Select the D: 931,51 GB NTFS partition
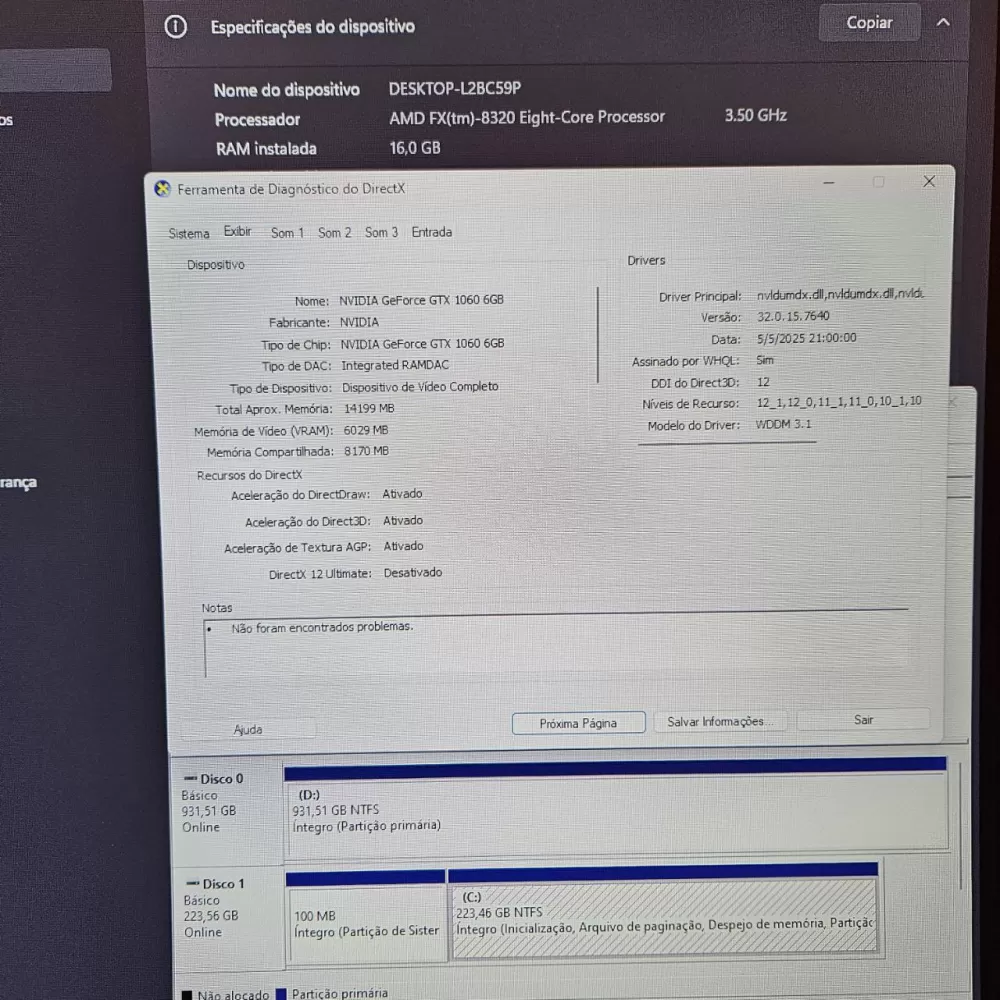The width and height of the screenshot is (1000, 1000). [616, 810]
